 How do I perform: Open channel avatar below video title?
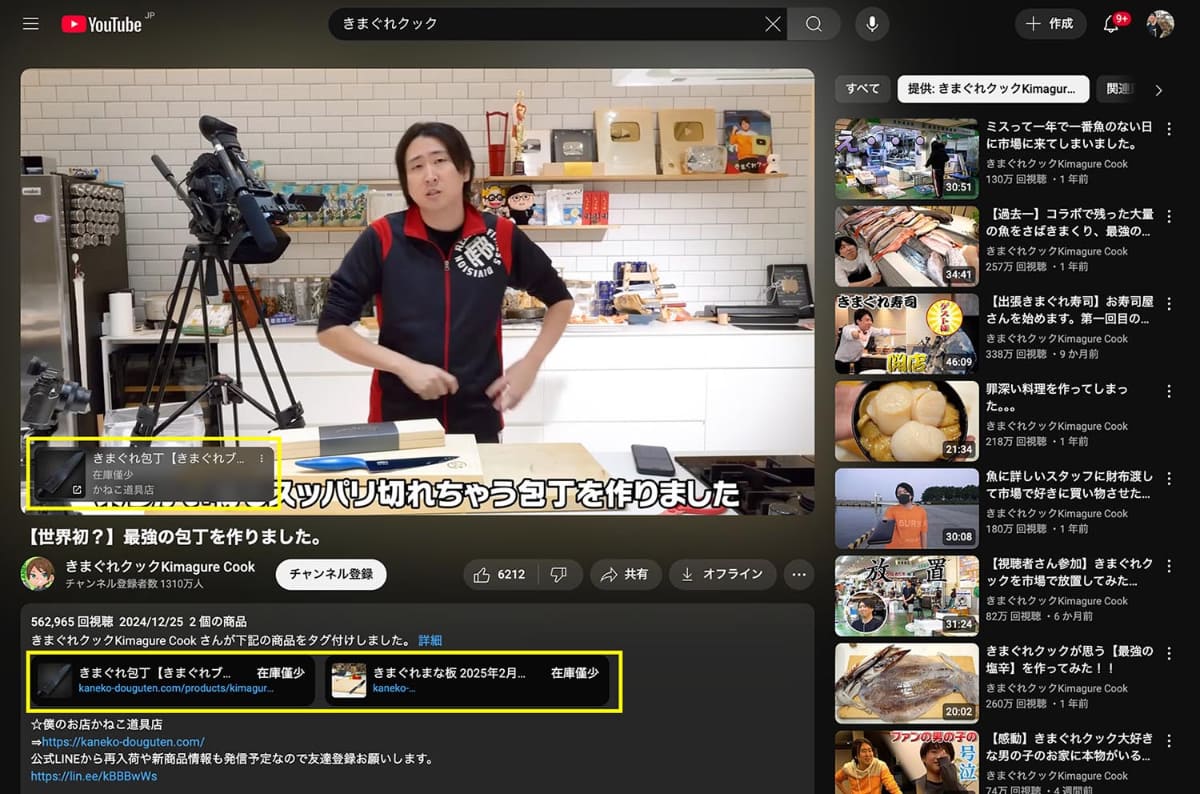38,574
